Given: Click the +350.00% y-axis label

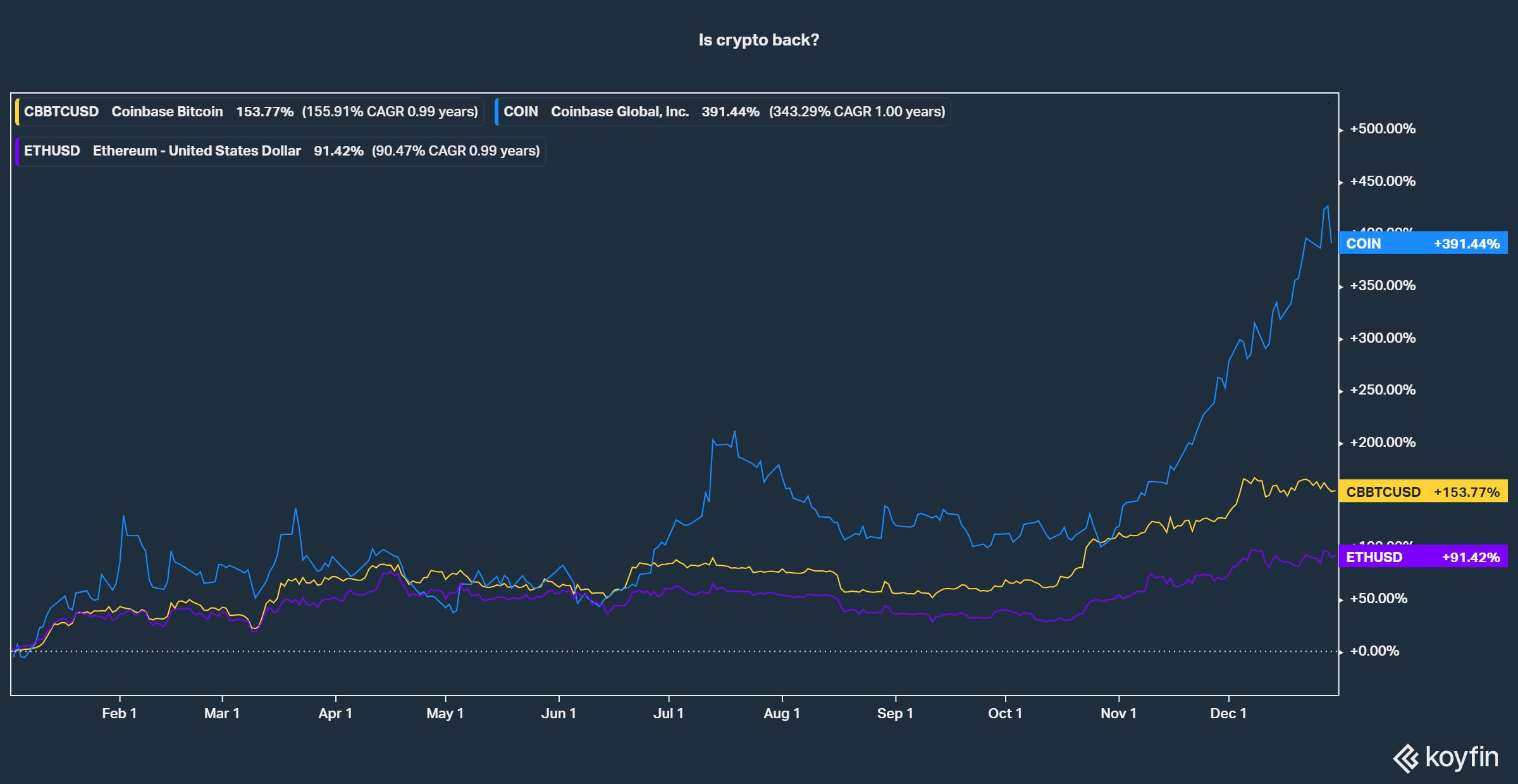Looking at the screenshot, I should [x=1383, y=286].
